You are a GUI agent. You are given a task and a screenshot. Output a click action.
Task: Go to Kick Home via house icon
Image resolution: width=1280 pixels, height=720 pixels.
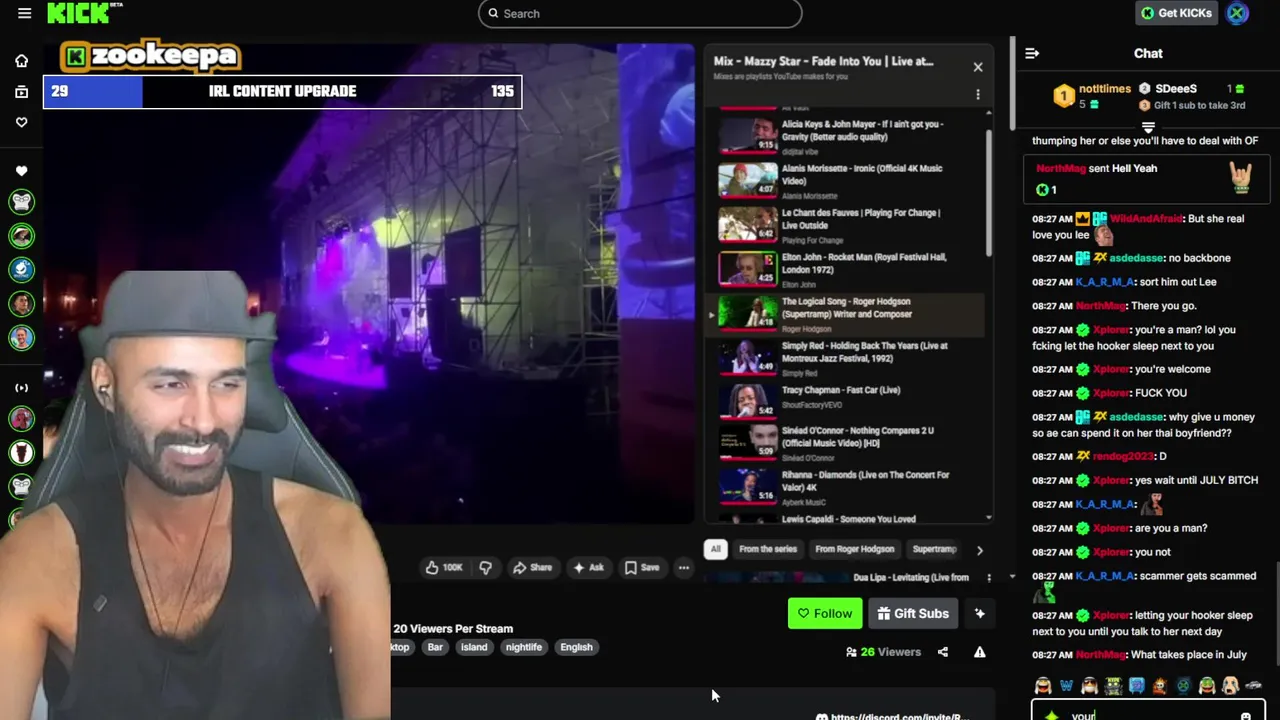21,61
